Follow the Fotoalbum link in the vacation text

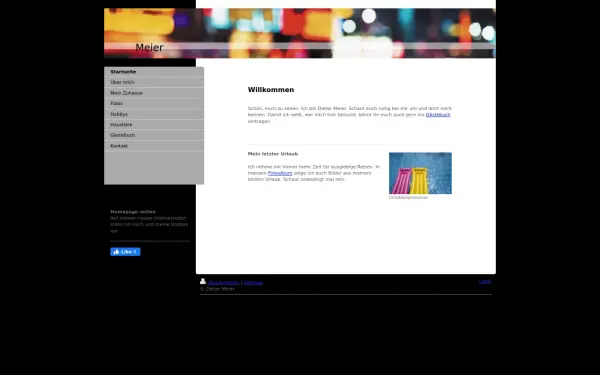pos(280,173)
